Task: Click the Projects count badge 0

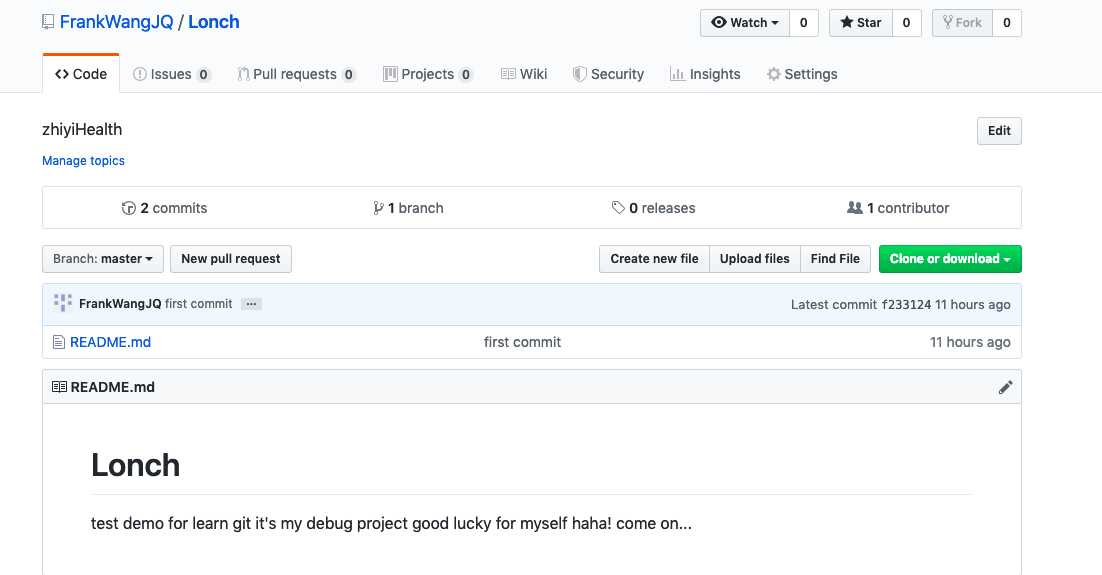Action: pos(465,75)
